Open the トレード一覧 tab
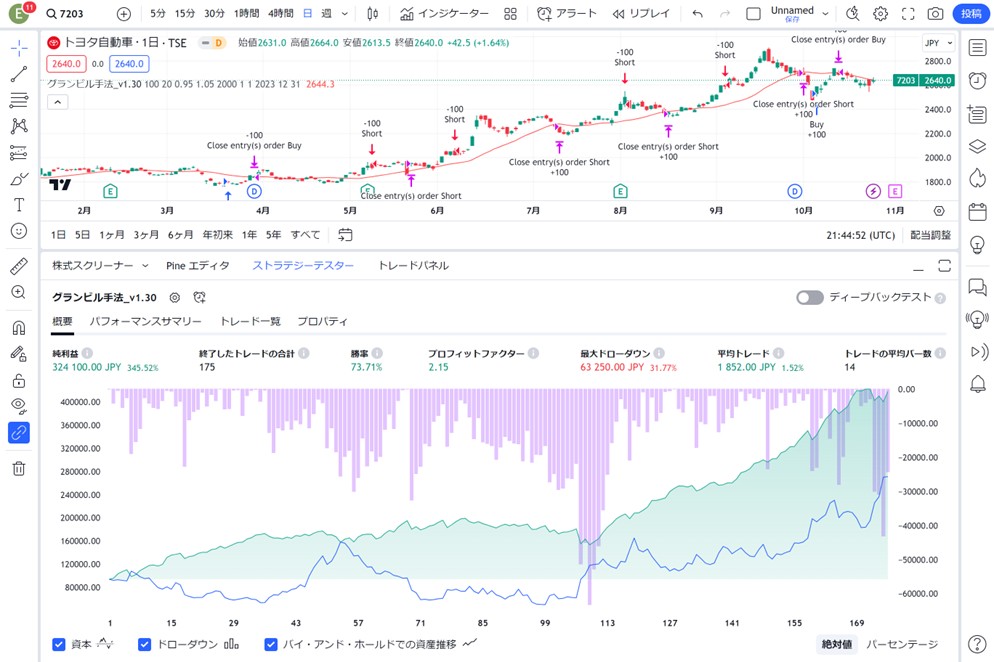Screen dimensions: 994x662 250,321
